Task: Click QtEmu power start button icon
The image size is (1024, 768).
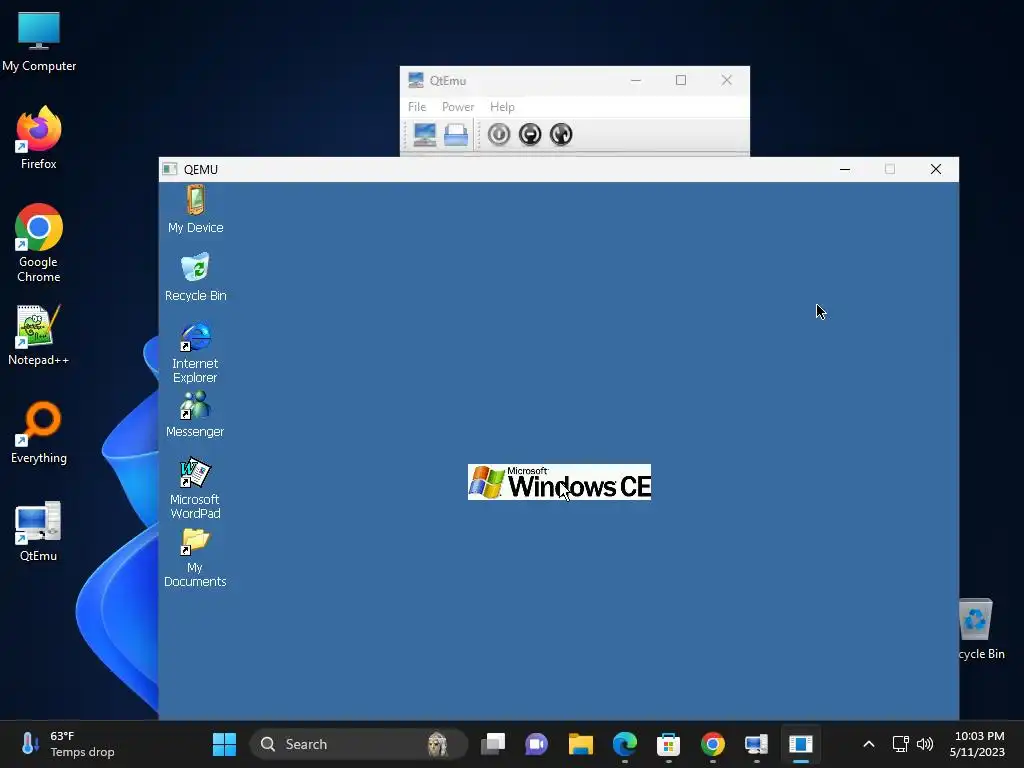Action: coord(499,135)
